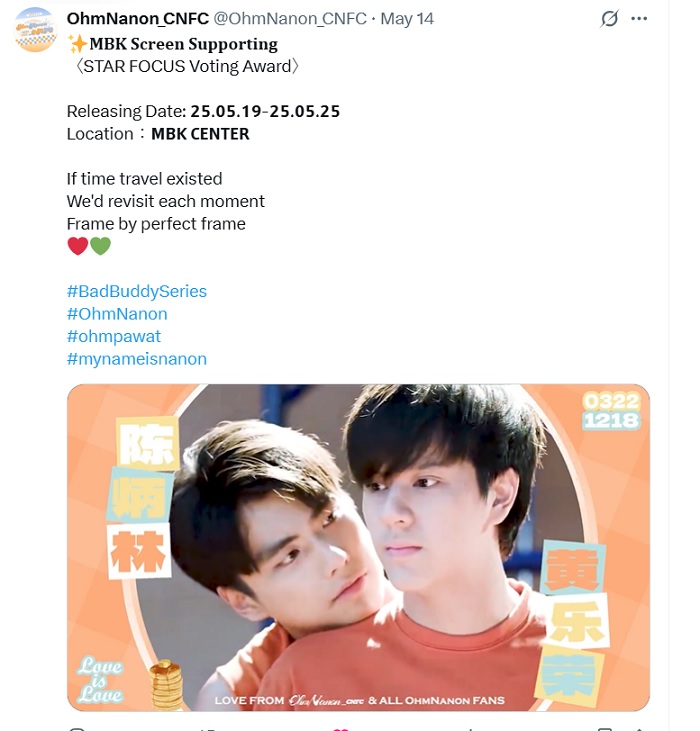
Task: Click the green heart emoji
Action: pos(100,246)
